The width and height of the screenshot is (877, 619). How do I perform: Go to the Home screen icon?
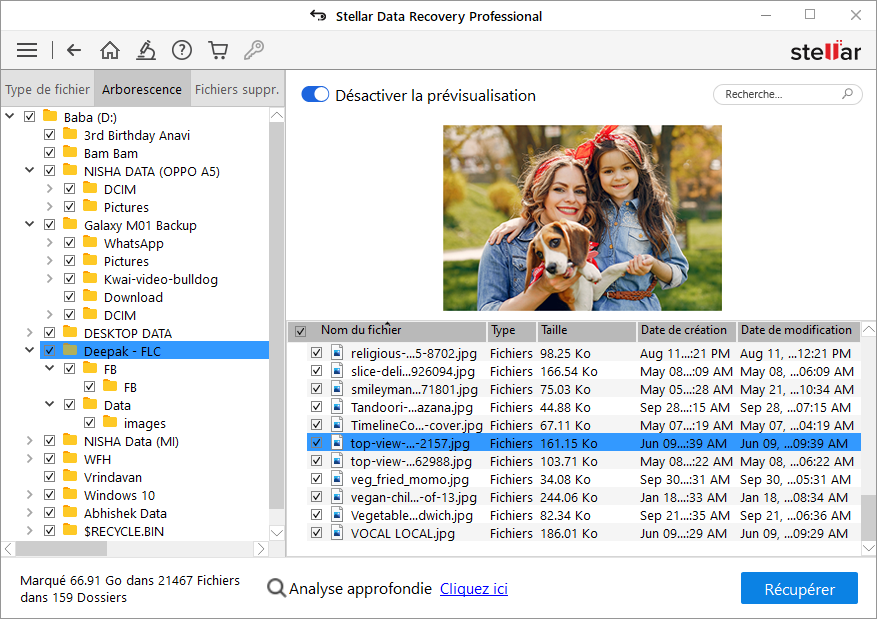click(x=110, y=50)
